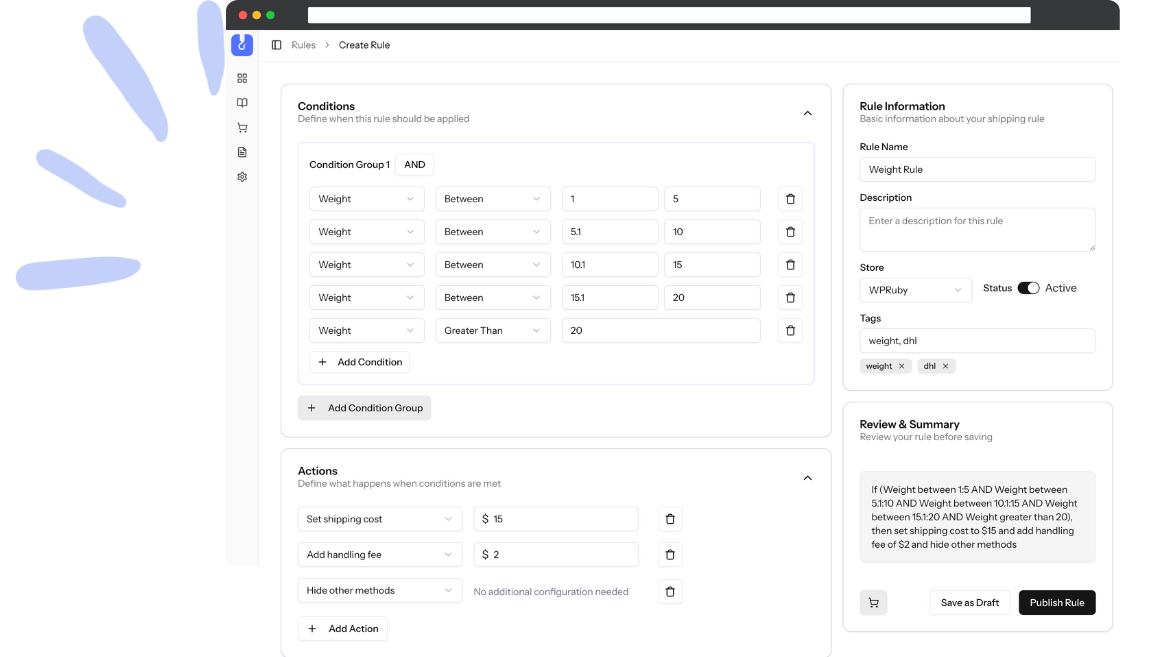Delete the Weight Between 1 and 5 condition
This screenshot has height=657, width=1171.
pos(790,199)
